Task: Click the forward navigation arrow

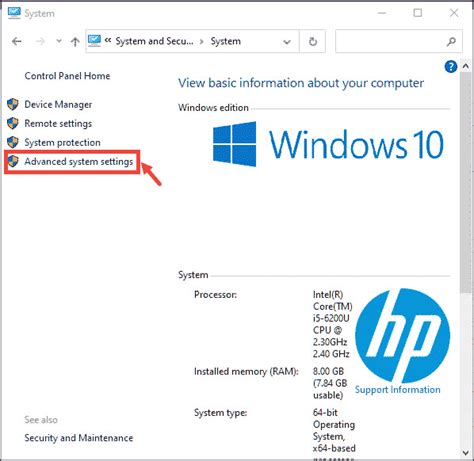Action: tap(40, 41)
